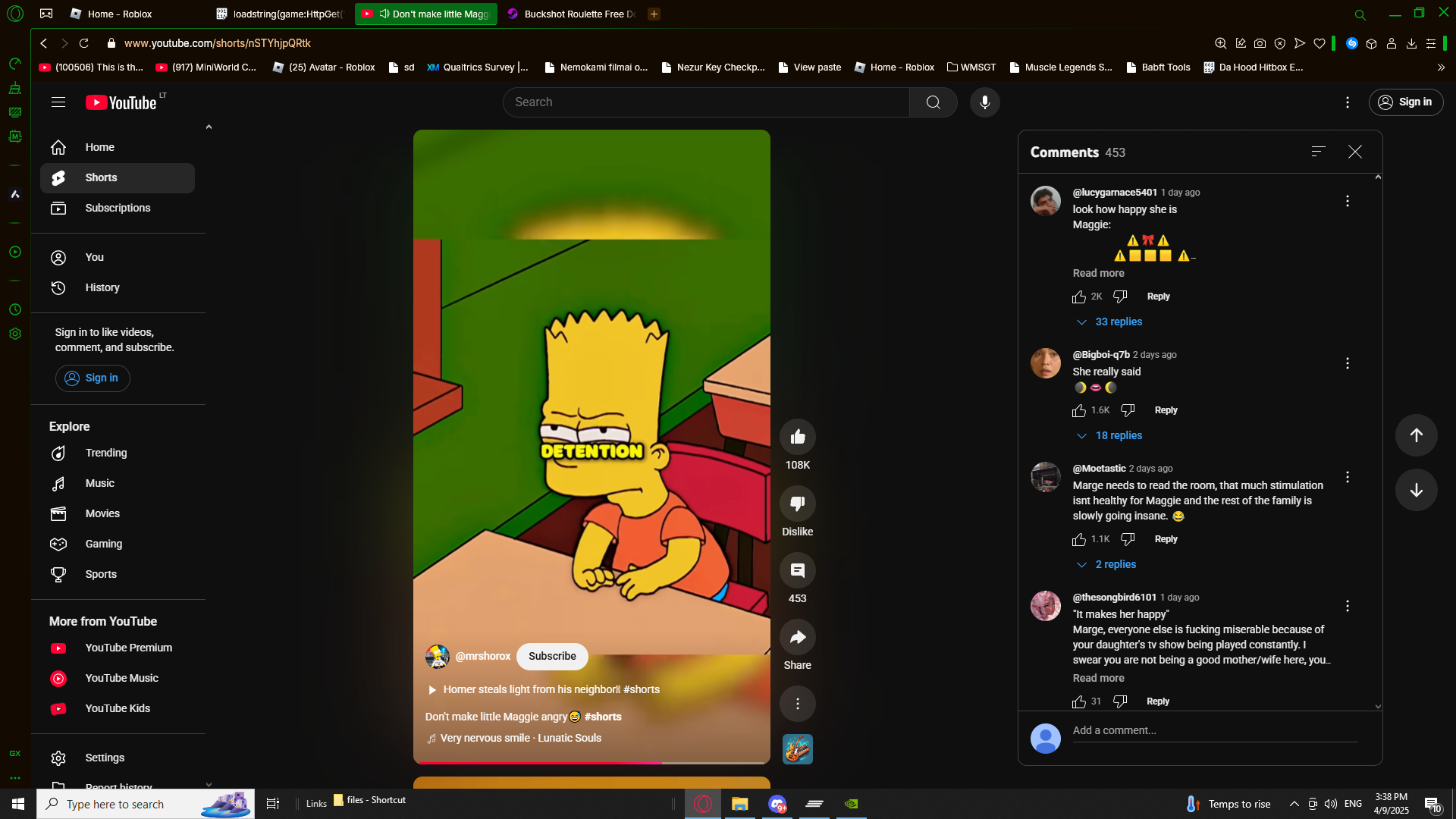Viewport: 1456px width, 819px height.
Task: Open YouTube settings three-dot menu
Action: (x=1348, y=102)
